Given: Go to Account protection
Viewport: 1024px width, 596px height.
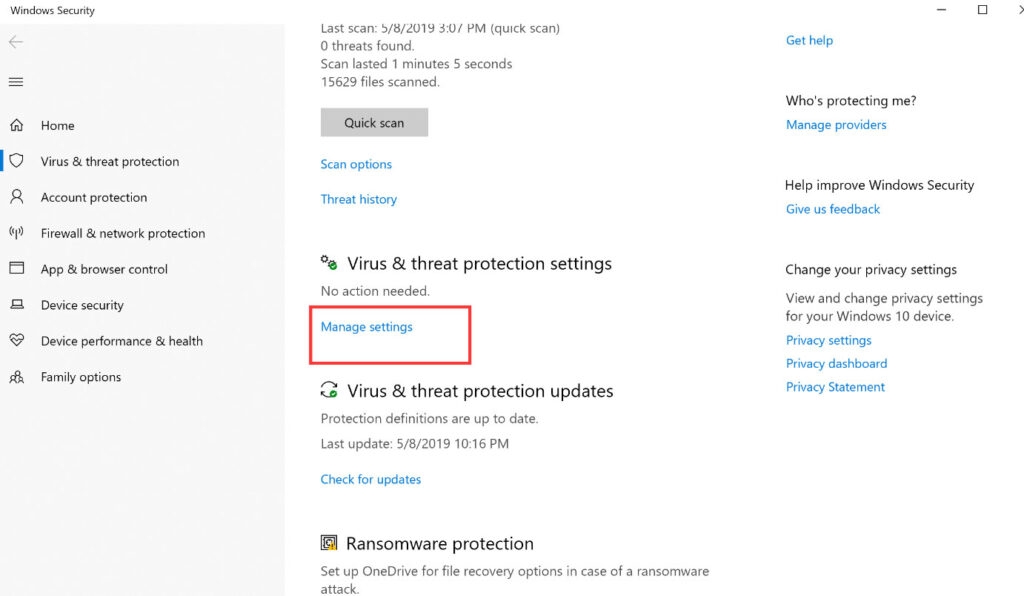Looking at the screenshot, I should pyautogui.click(x=94, y=197).
